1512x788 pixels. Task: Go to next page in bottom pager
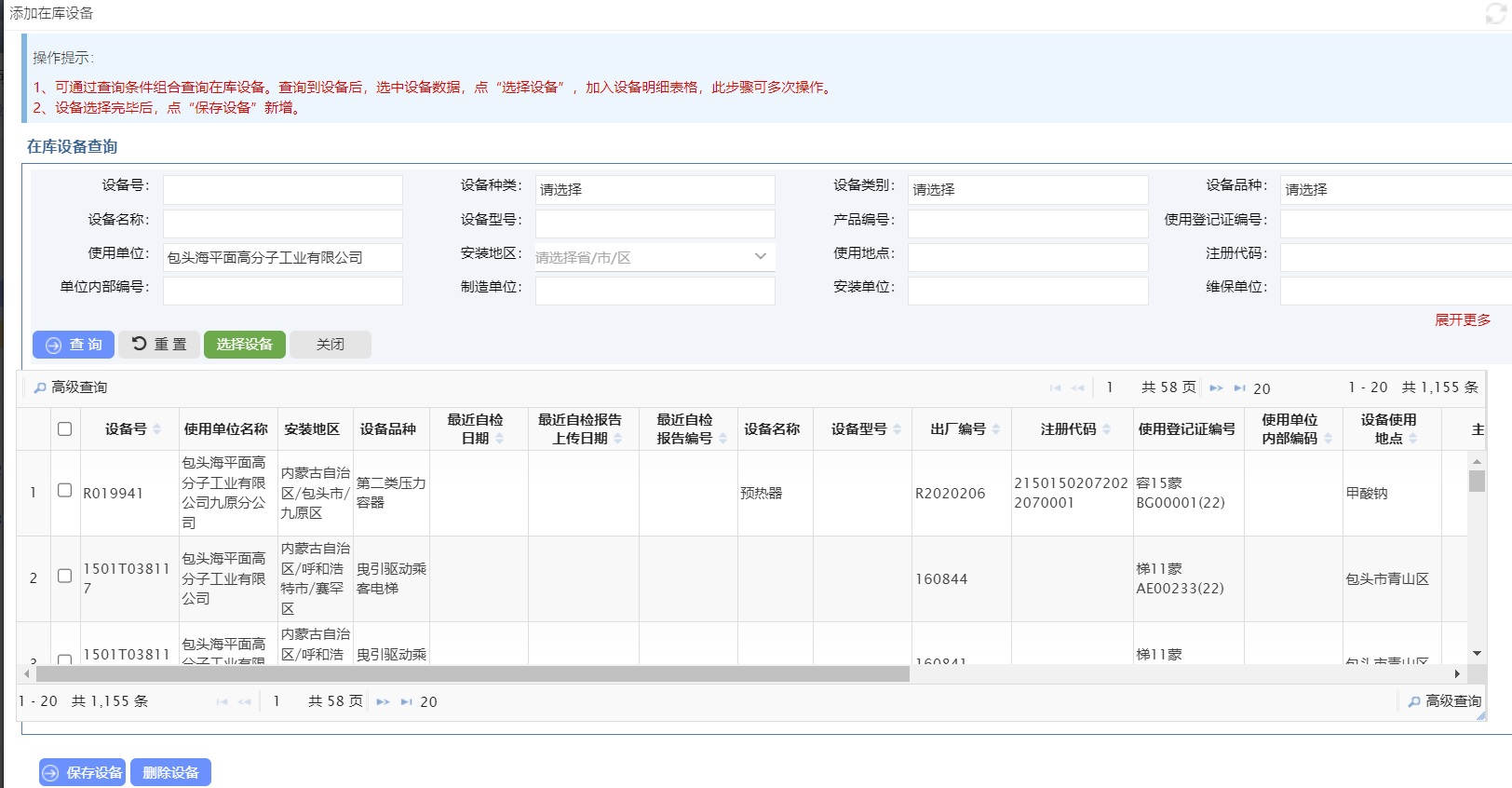coord(383,701)
